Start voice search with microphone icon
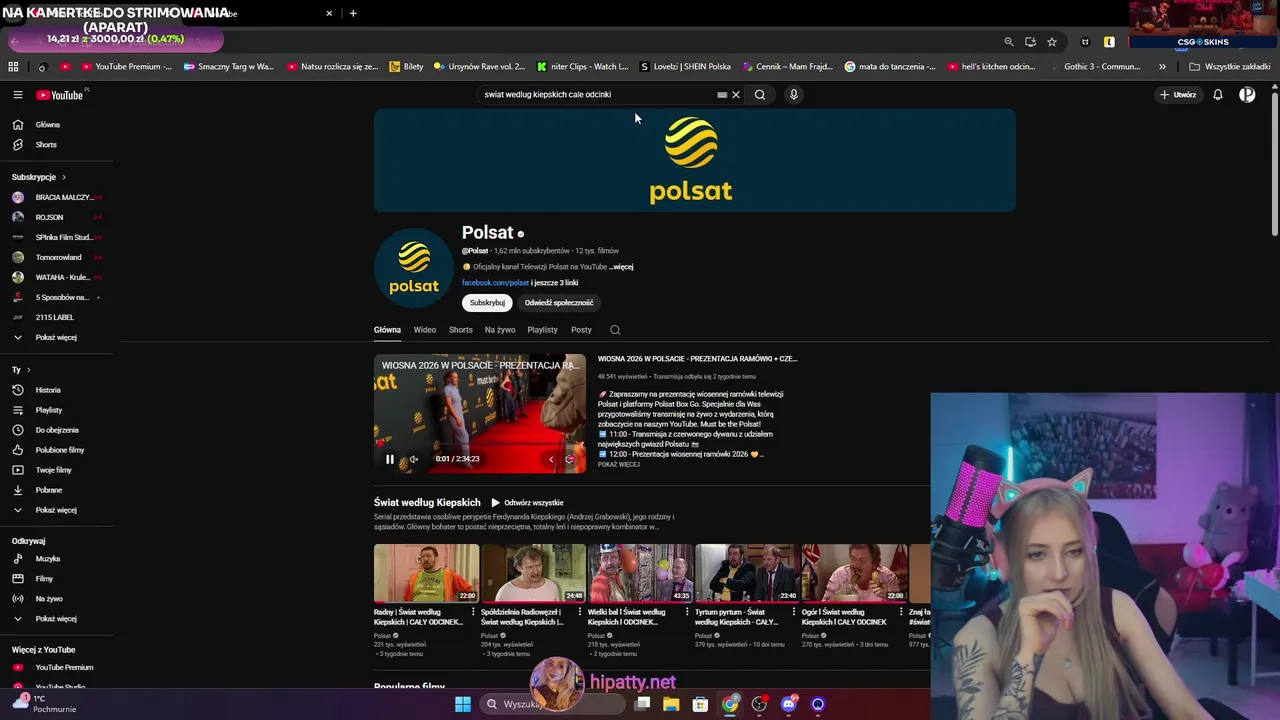Viewport: 1280px width, 720px height. [x=794, y=95]
